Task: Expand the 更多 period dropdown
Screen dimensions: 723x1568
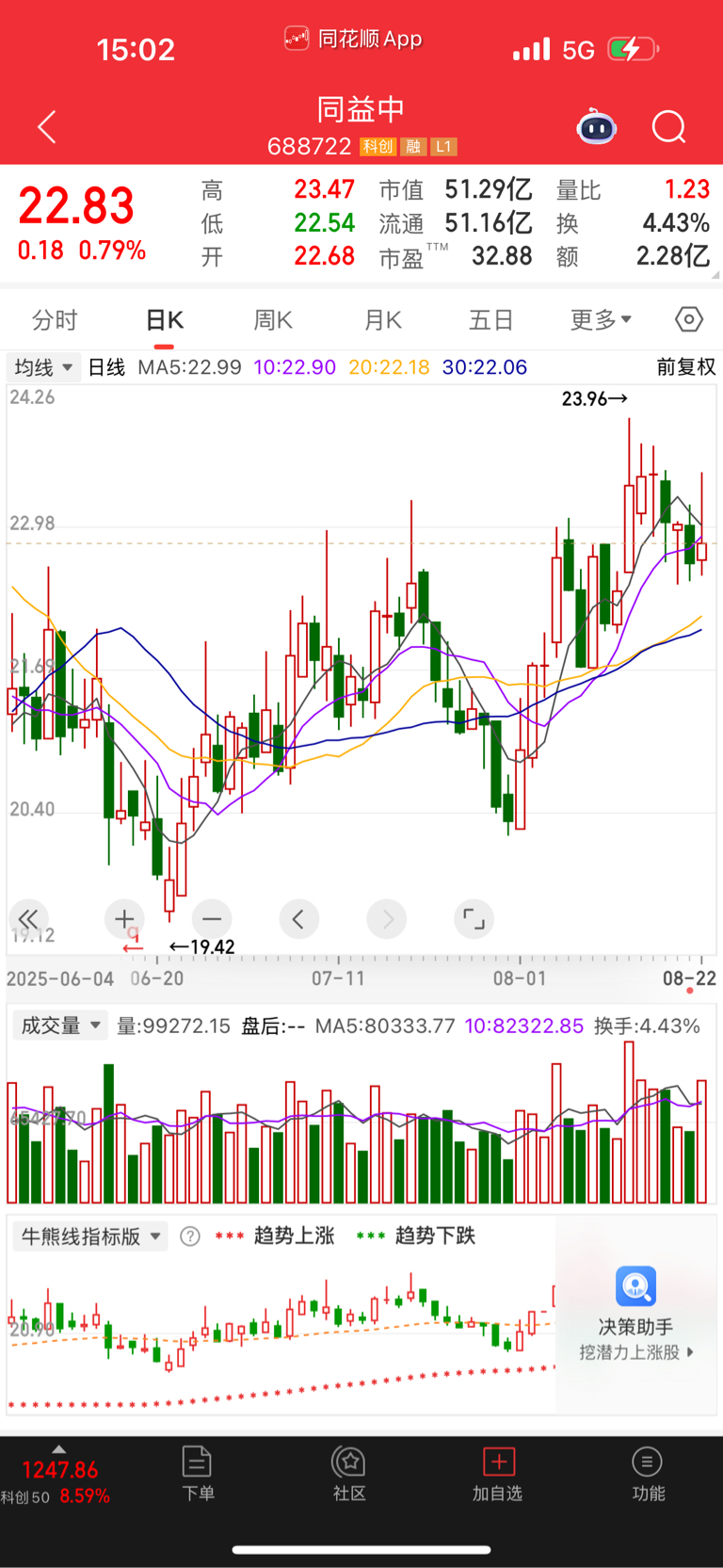Action: coord(601,320)
